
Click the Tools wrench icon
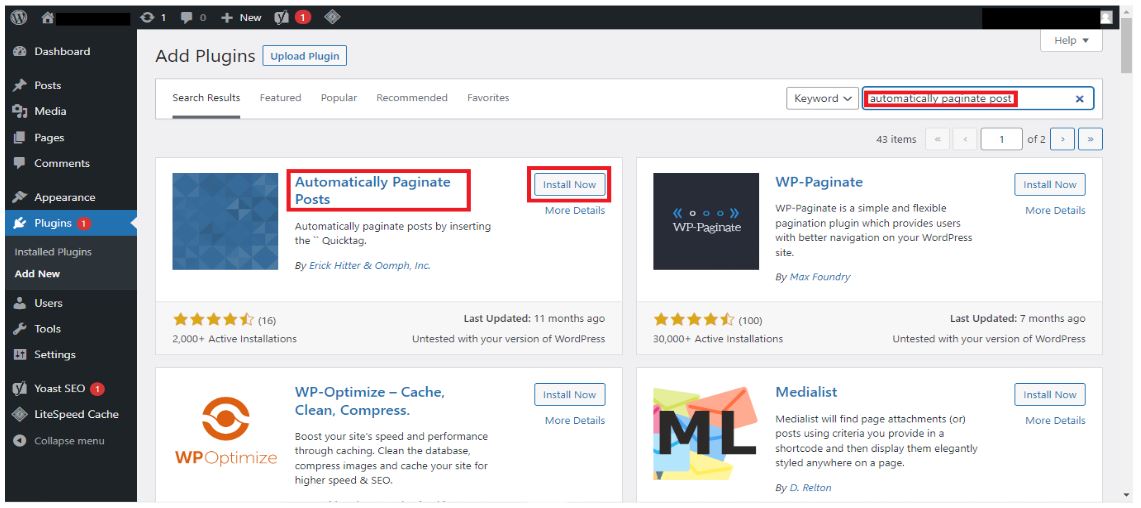pos(20,329)
